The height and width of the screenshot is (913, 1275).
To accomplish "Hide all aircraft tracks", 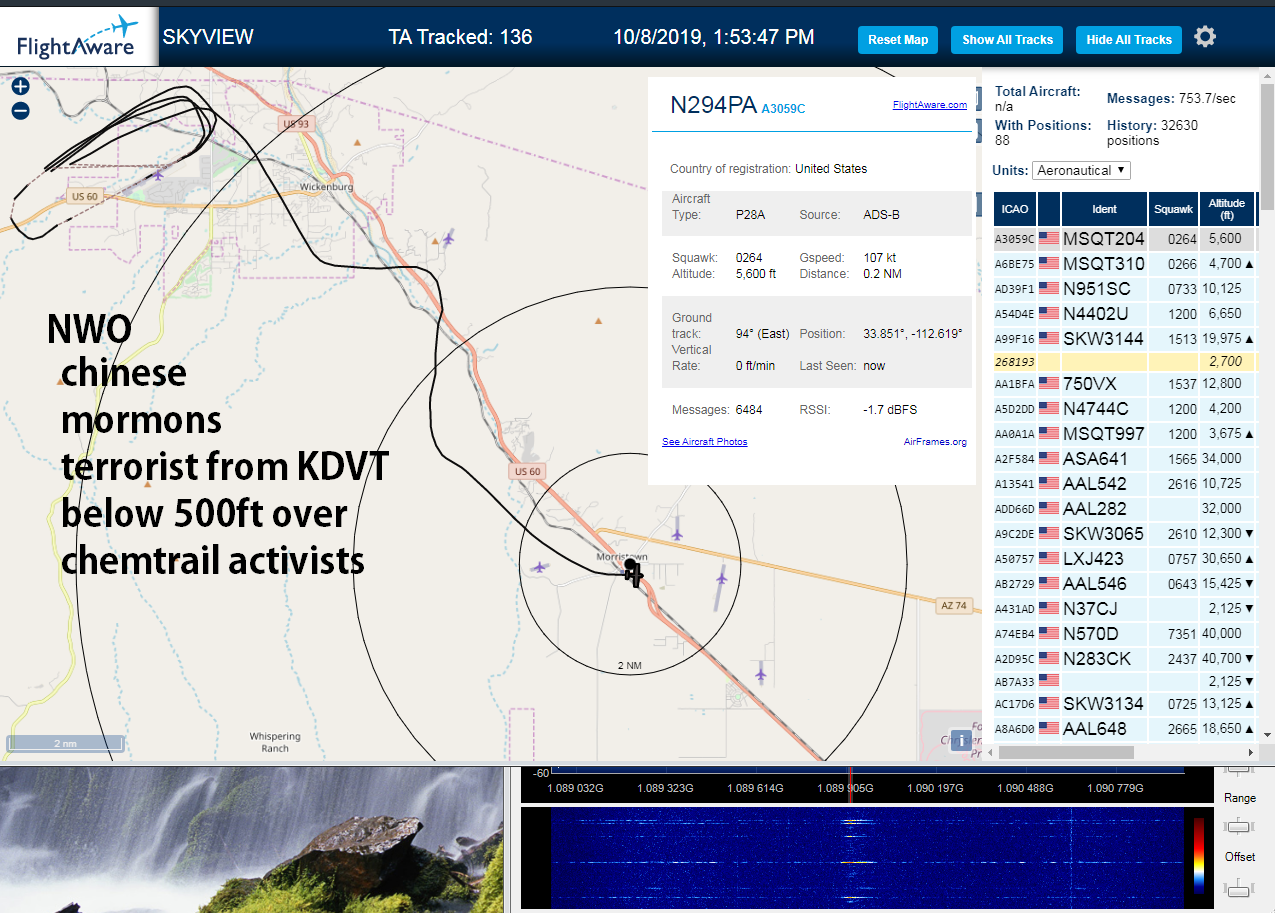I will [x=1129, y=40].
